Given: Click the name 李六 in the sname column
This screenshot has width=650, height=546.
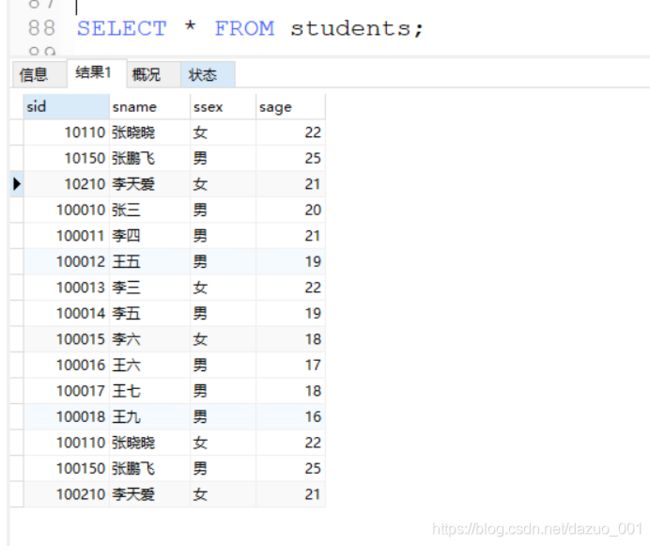Looking at the screenshot, I should tap(126, 339).
